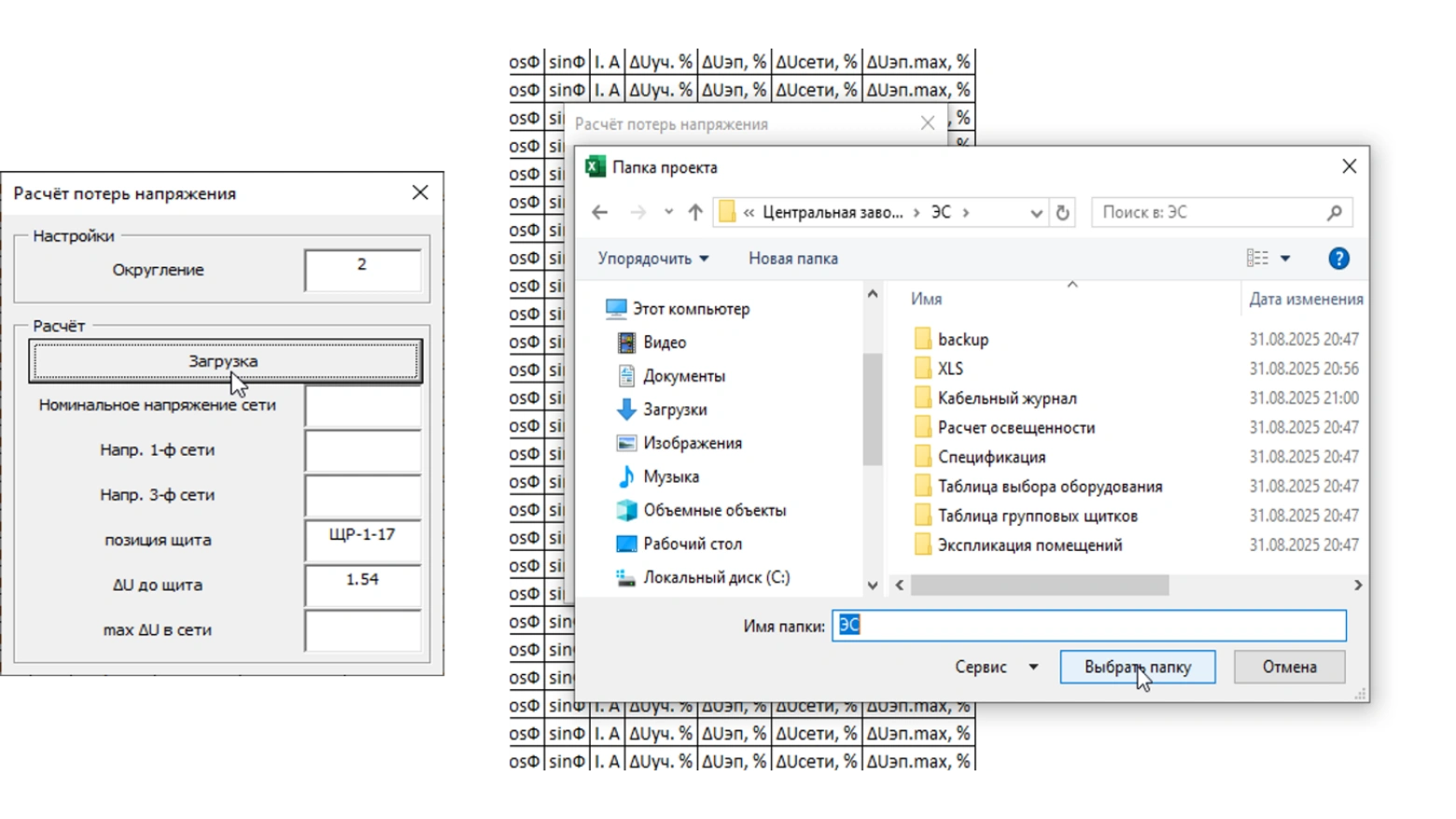Go to Видео in the navigation pane
Viewport: 1456px width, 819px height.
coord(664,343)
